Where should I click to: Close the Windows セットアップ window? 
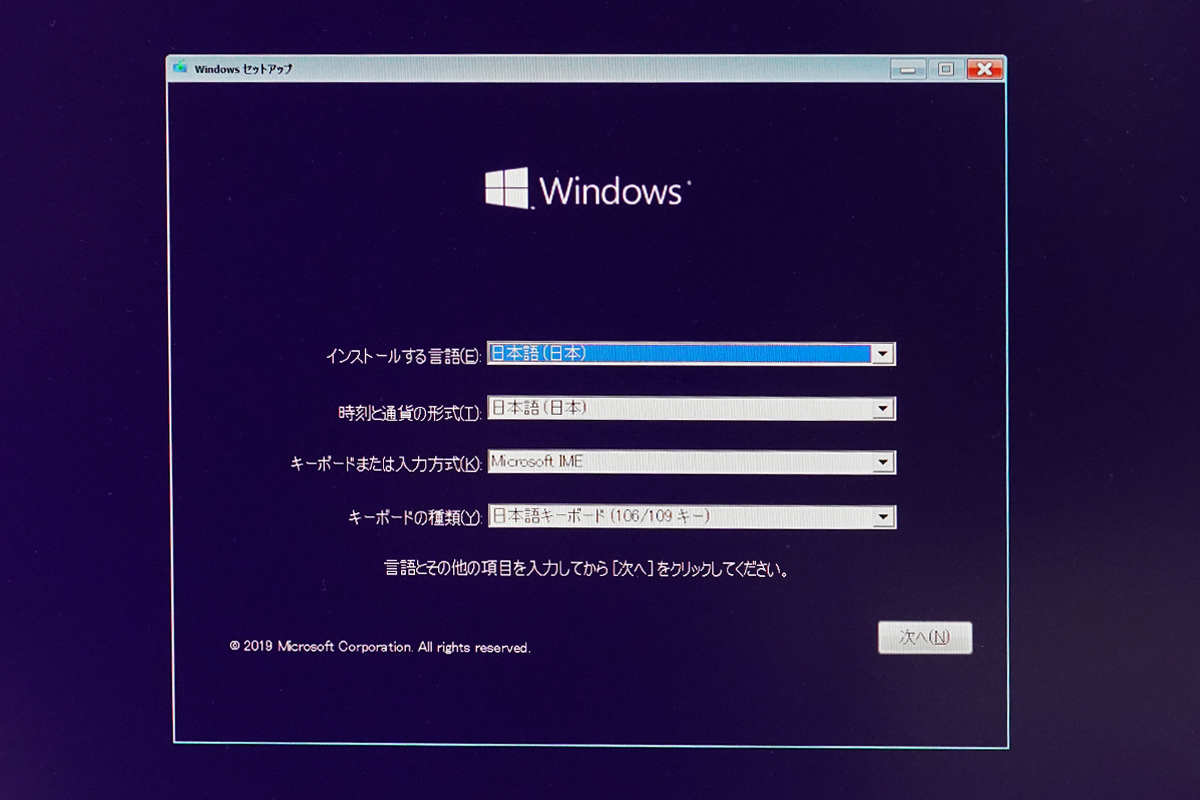click(x=984, y=70)
